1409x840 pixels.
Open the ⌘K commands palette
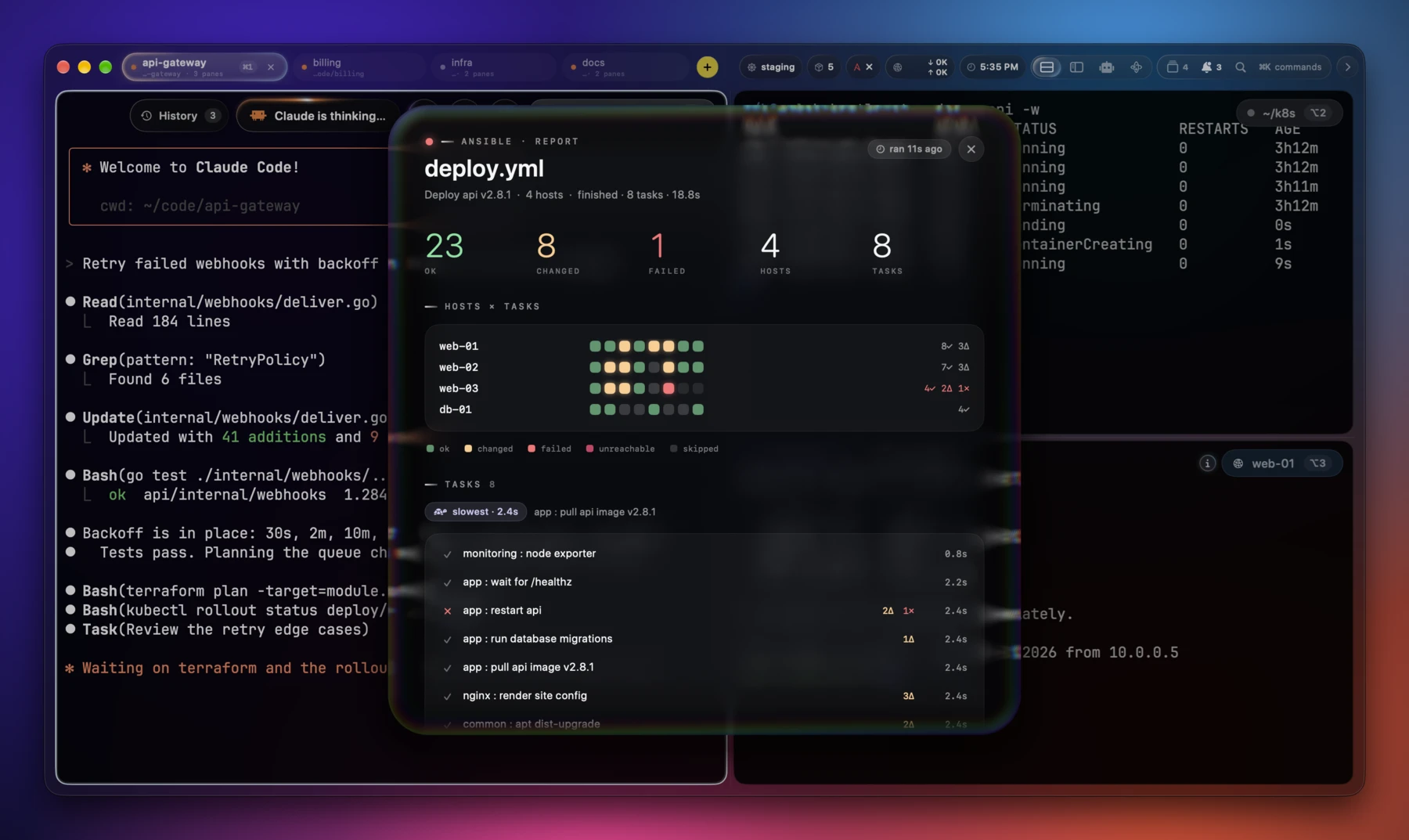(x=1290, y=67)
